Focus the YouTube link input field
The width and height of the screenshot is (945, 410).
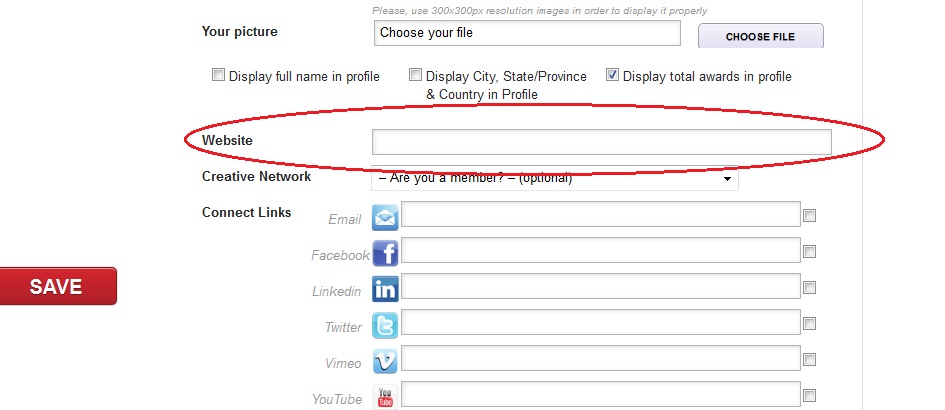pyautogui.click(x=601, y=394)
